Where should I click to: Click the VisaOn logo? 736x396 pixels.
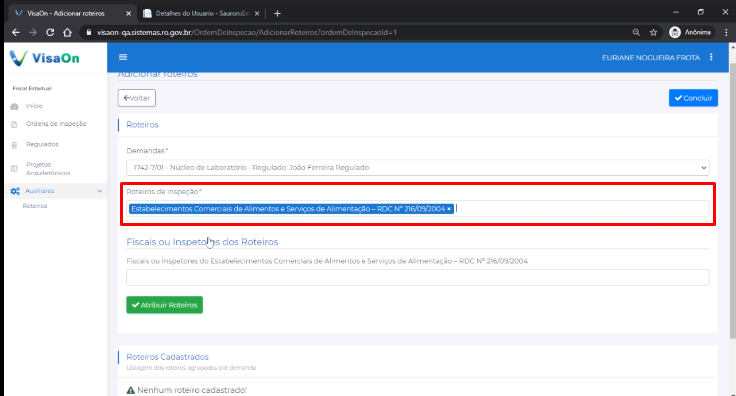coord(45,58)
